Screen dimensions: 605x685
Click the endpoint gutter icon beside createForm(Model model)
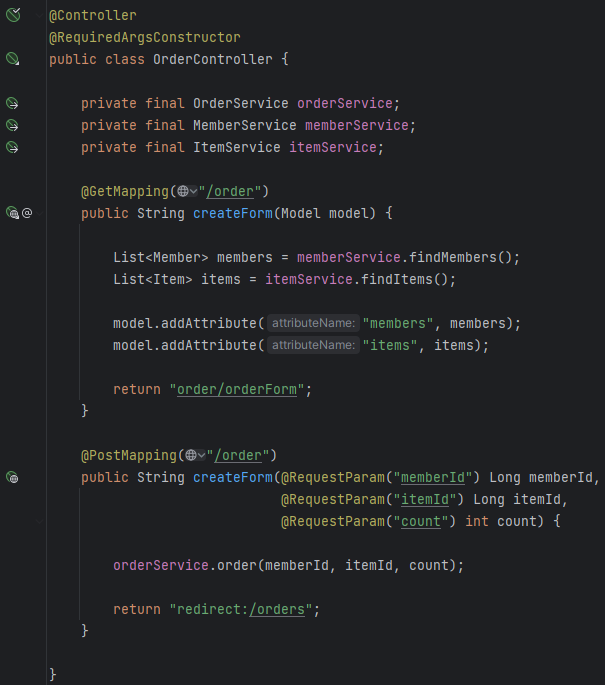pos(13,213)
